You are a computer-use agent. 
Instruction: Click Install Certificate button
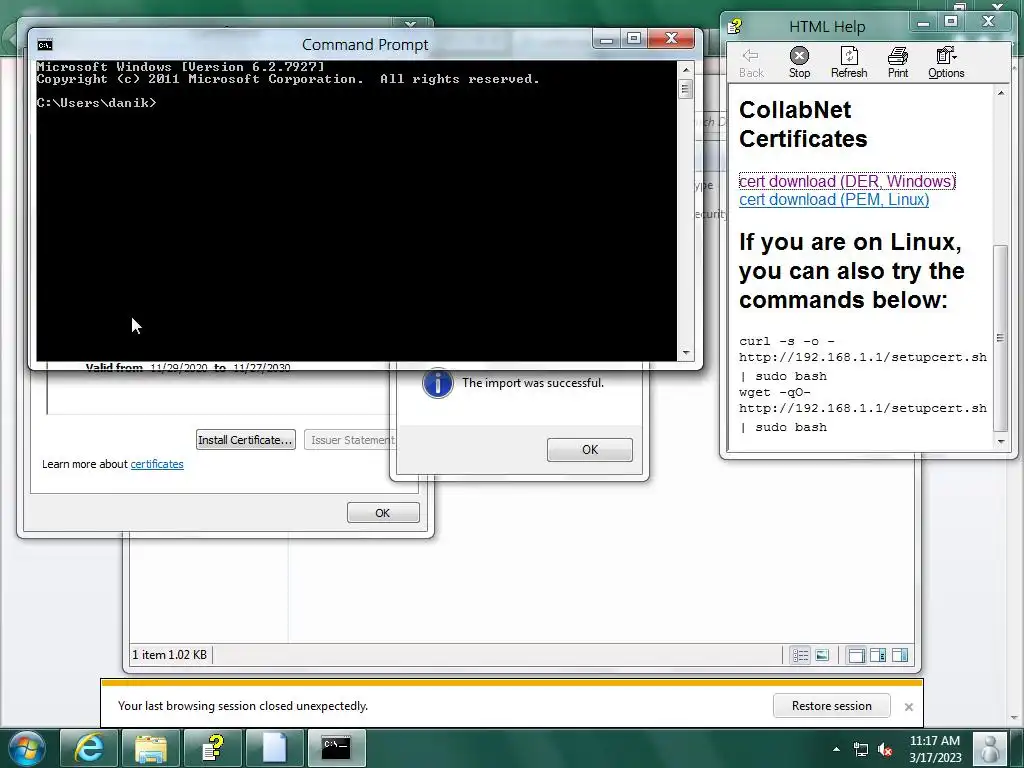(246, 440)
